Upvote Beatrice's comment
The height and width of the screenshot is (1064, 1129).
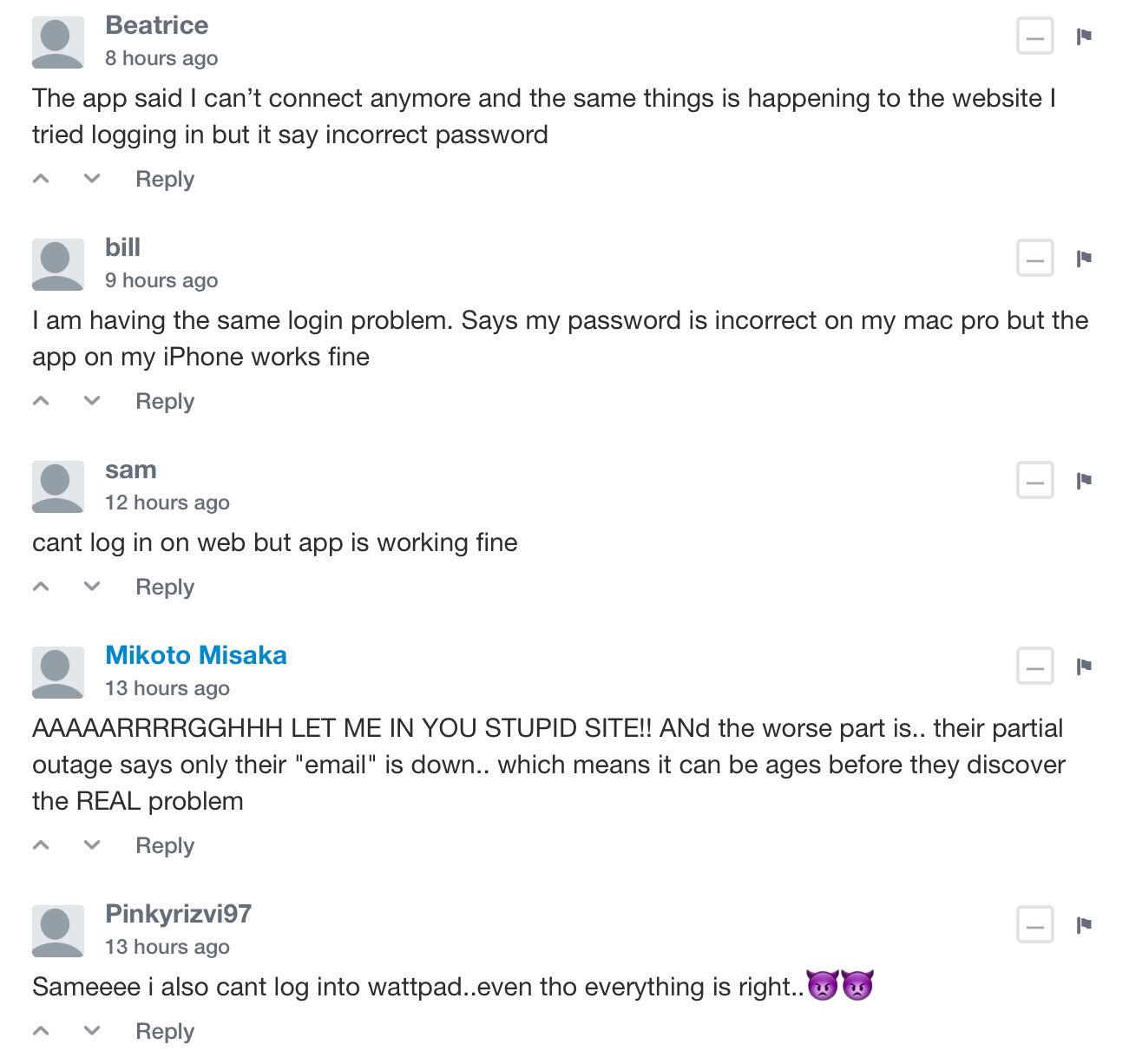[x=41, y=179]
